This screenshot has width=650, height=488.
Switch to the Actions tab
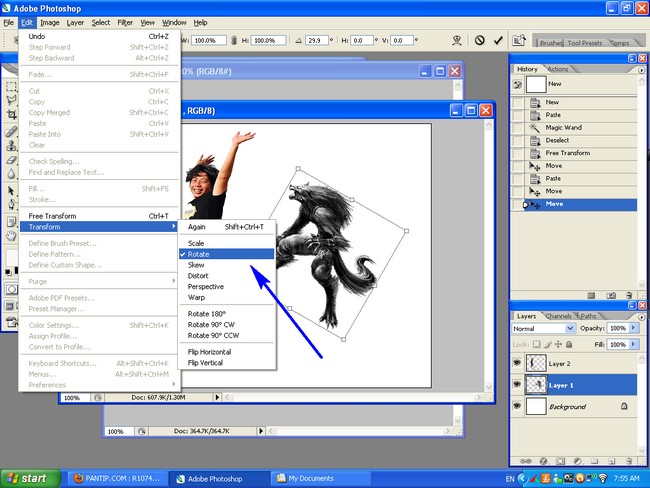tap(558, 69)
